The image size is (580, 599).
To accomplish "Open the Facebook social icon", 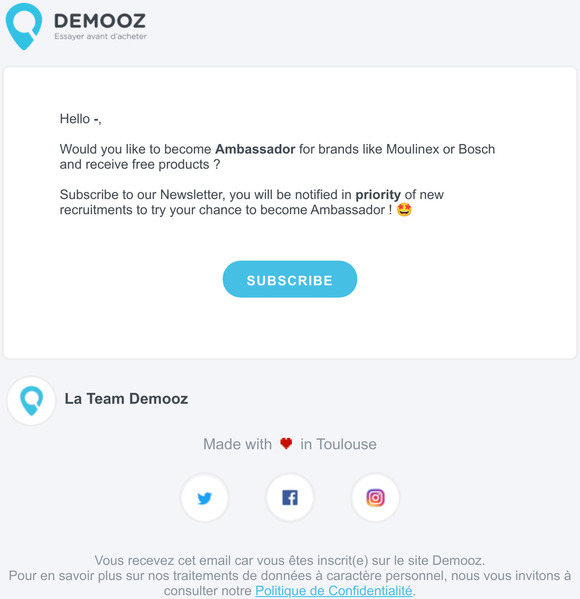I will [290, 498].
